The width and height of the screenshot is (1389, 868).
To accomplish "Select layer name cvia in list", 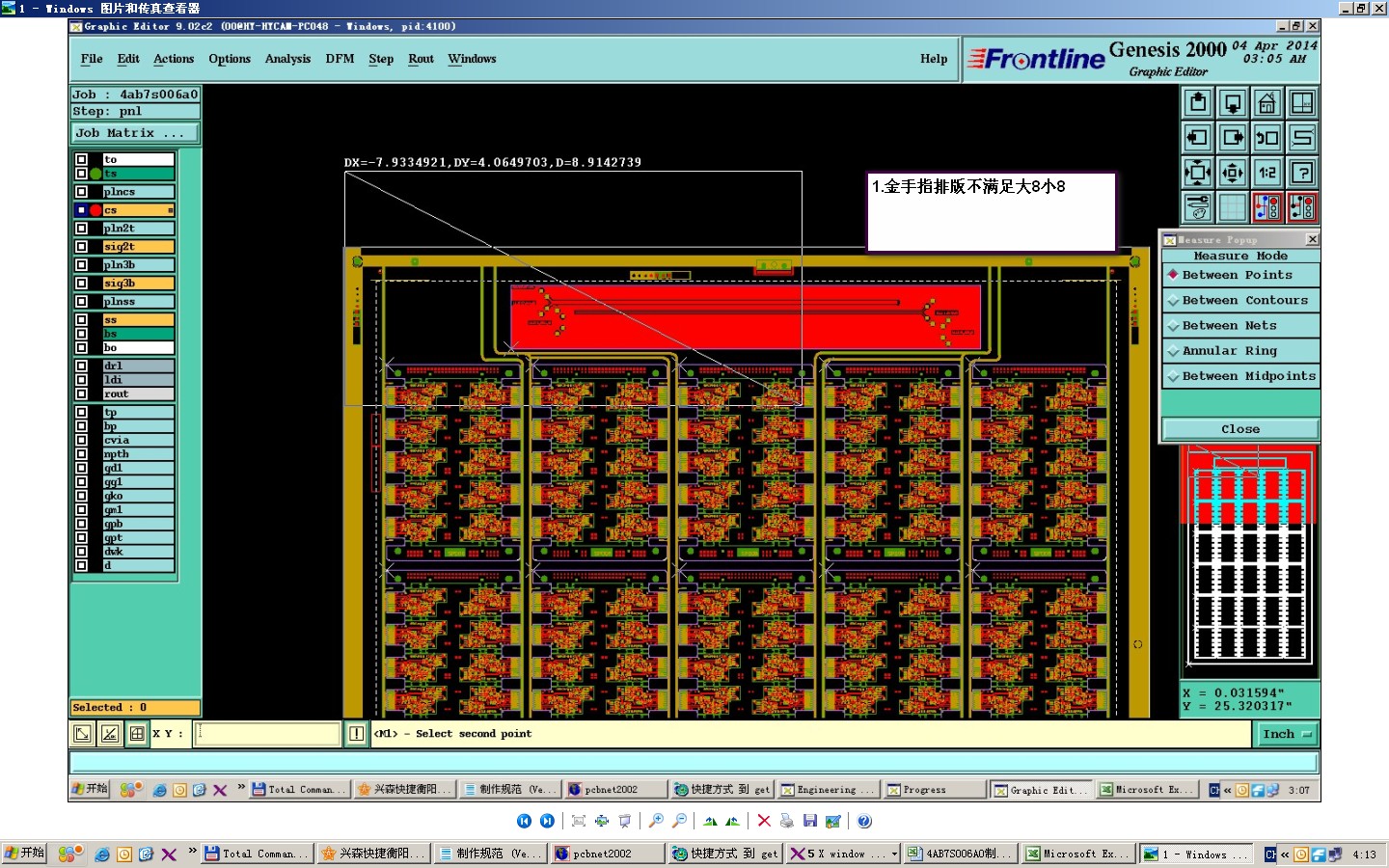I will (x=138, y=440).
